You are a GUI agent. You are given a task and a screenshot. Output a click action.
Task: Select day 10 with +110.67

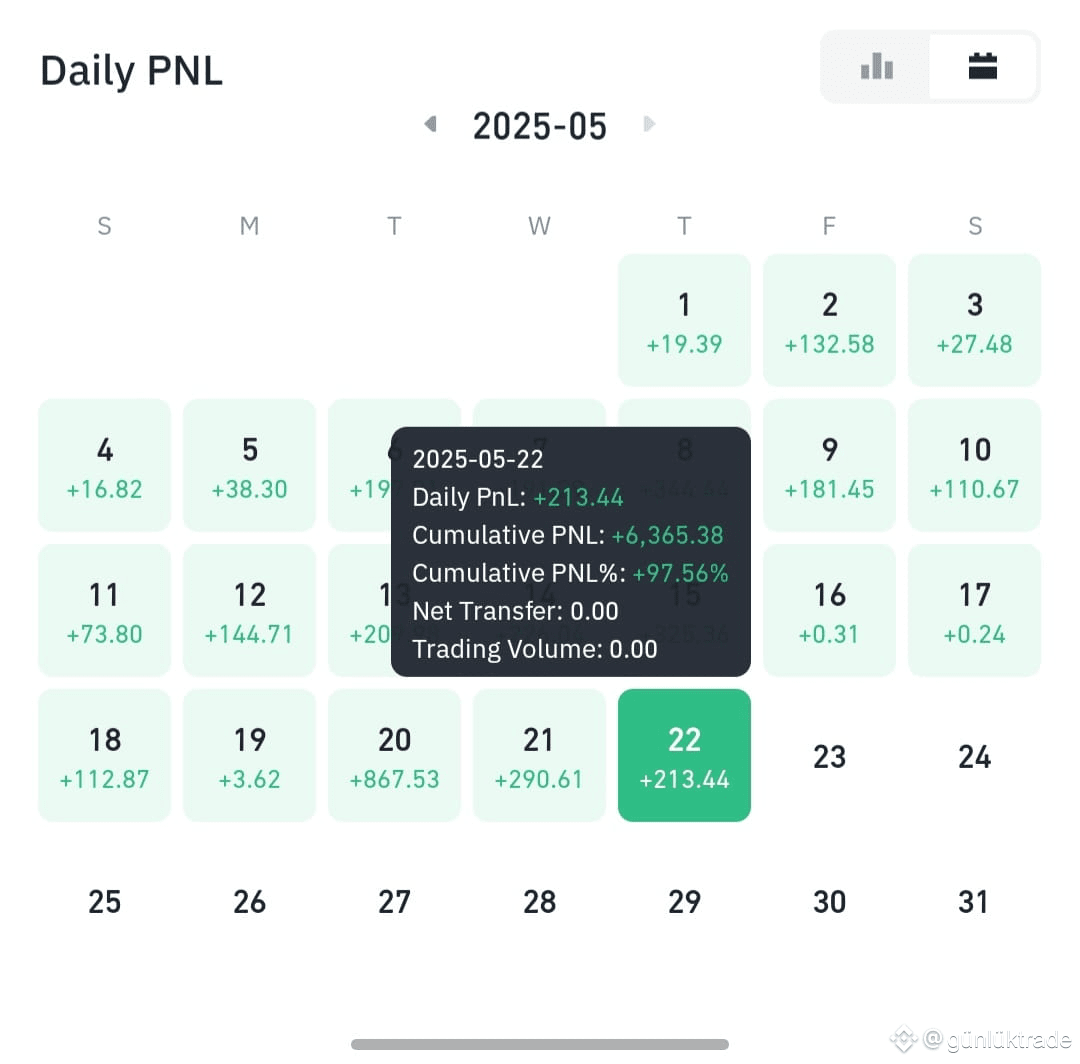975,465
